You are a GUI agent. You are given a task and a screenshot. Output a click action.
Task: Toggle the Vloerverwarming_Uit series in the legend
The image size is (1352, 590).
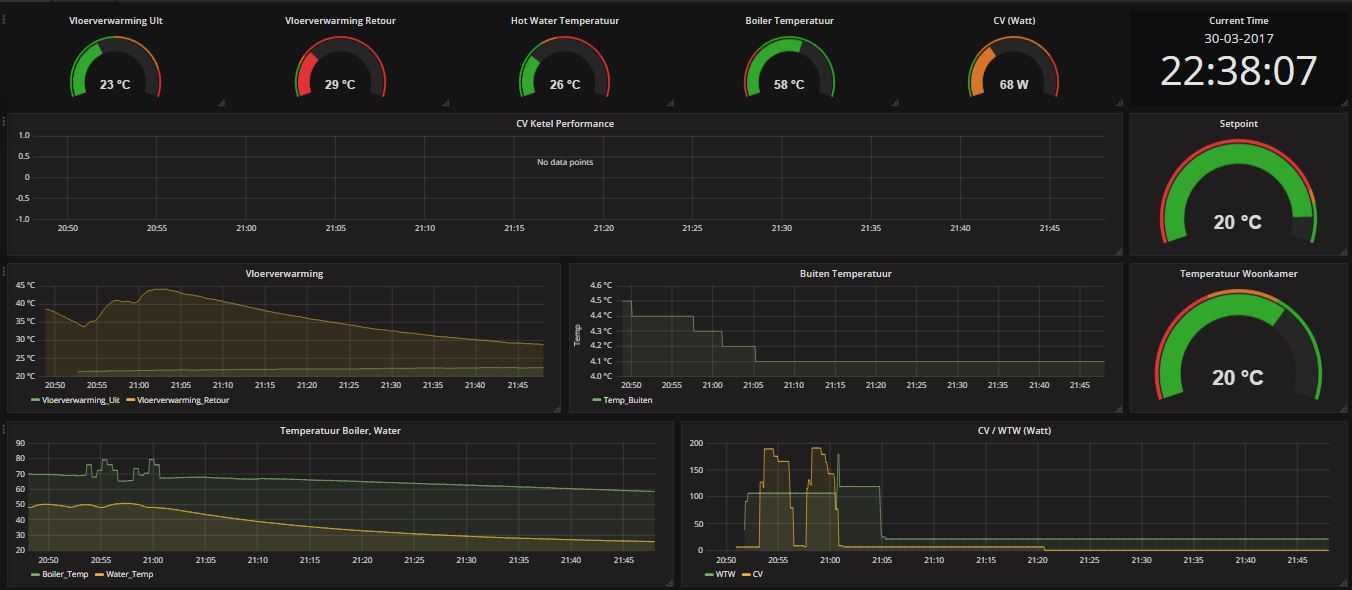coord(80,400)
